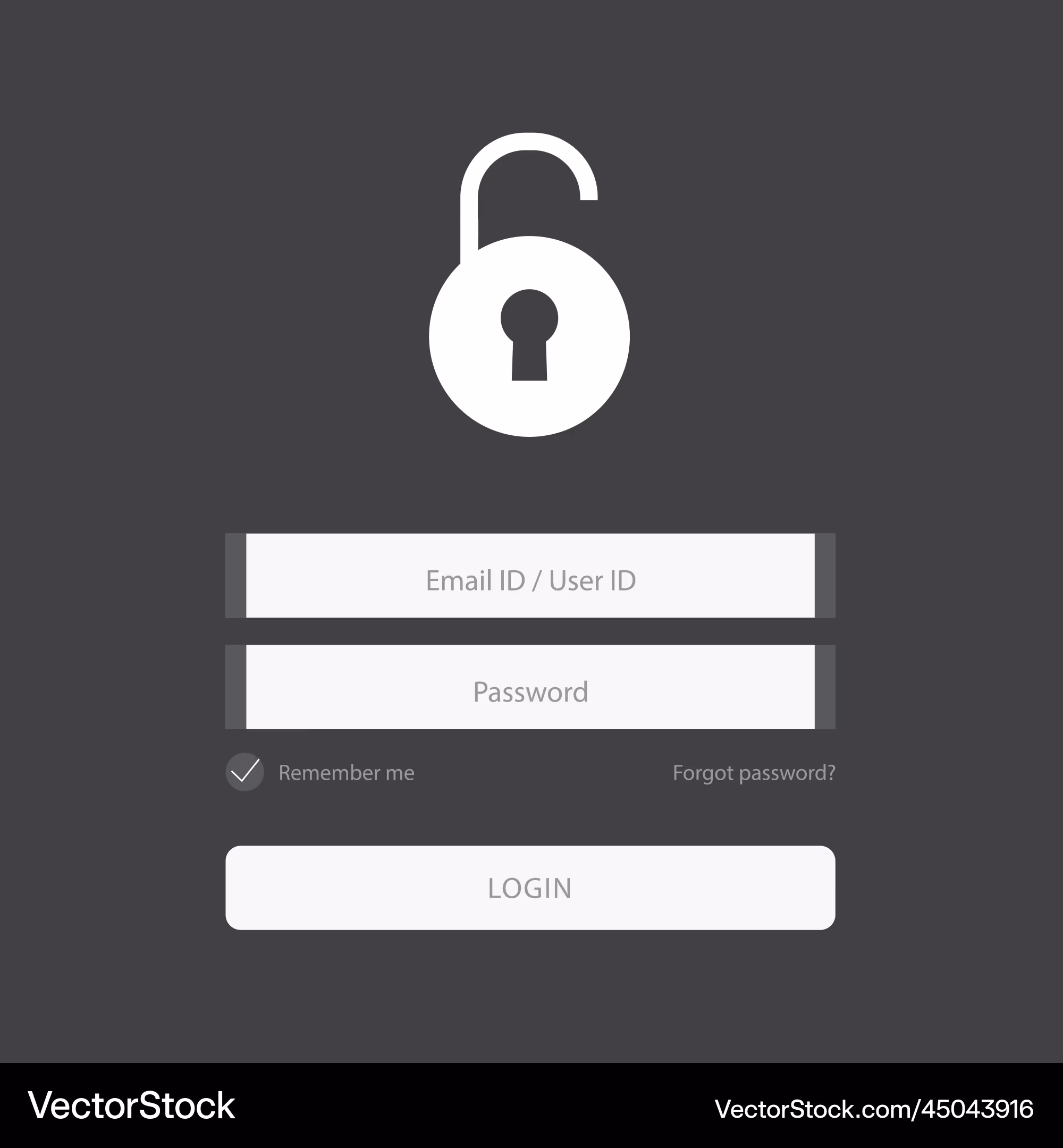
Task: Click the VectorStock logo in the footer
Action: pos(132,1105)
